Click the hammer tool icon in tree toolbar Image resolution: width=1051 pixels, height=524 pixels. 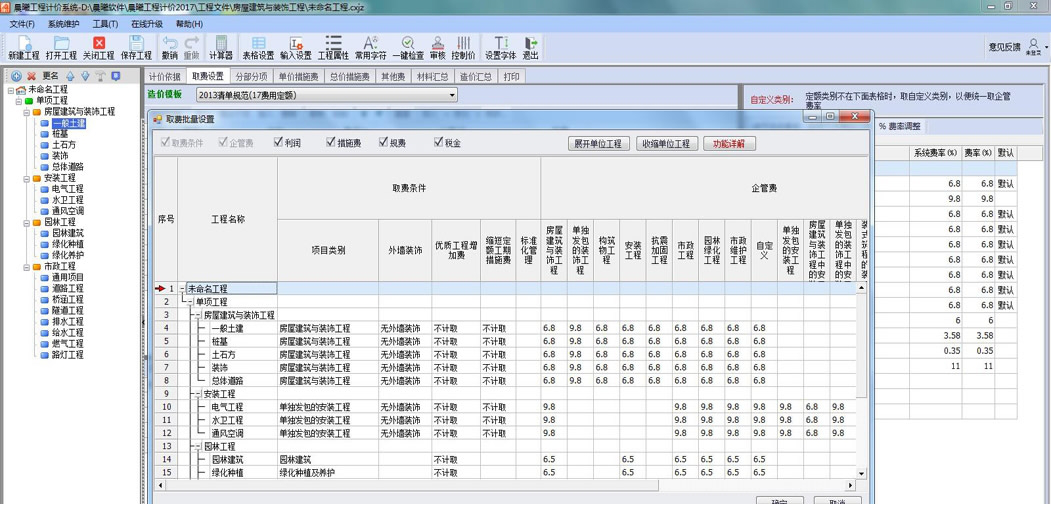101,76
